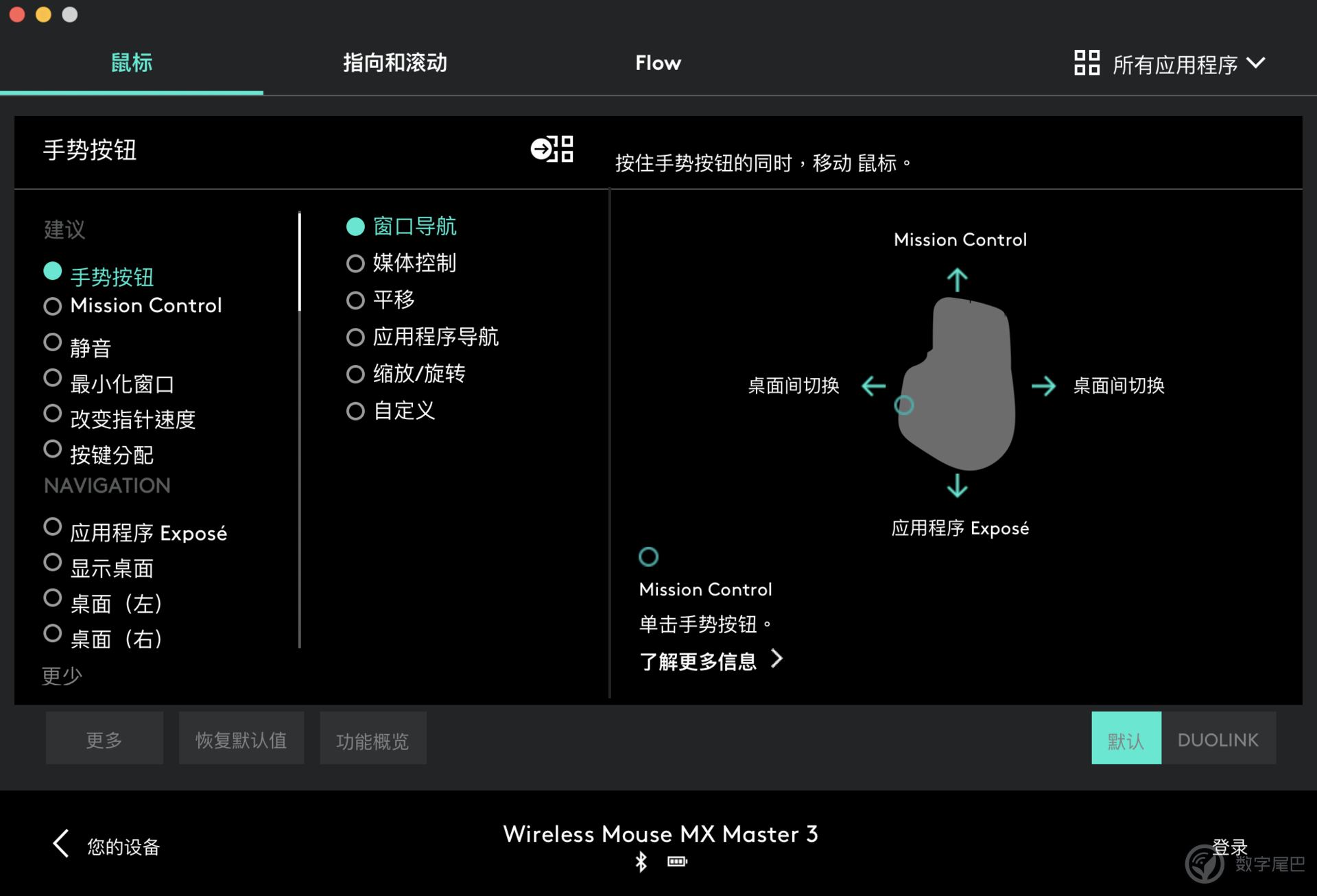The height and width of the screenshot is (896, 1317).
Task: Click the down arrow for 应用程序 Exposé
Action: [x=957, y=485]
